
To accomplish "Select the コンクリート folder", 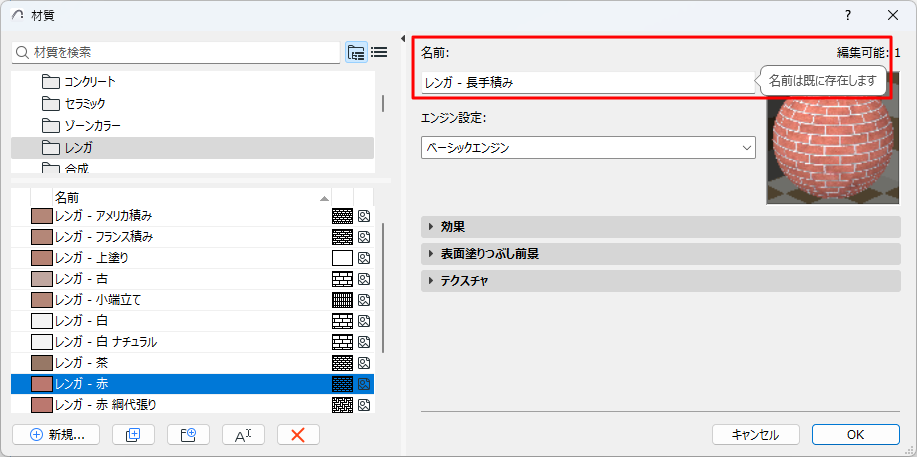I will (x=90, y=81).
